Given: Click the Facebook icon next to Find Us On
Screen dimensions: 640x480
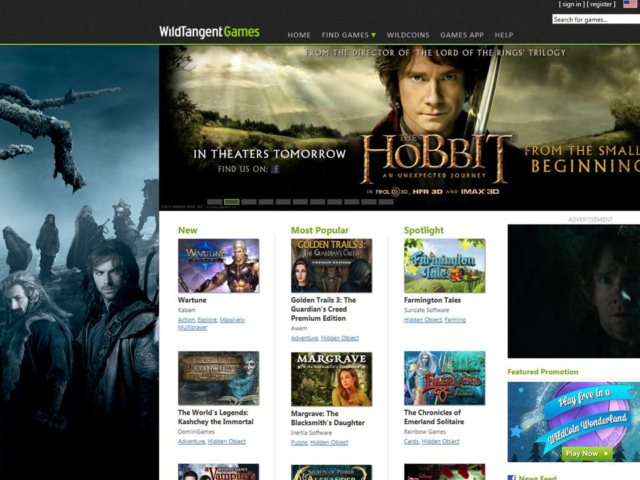Looking at the screenshot, I should 275,169.
